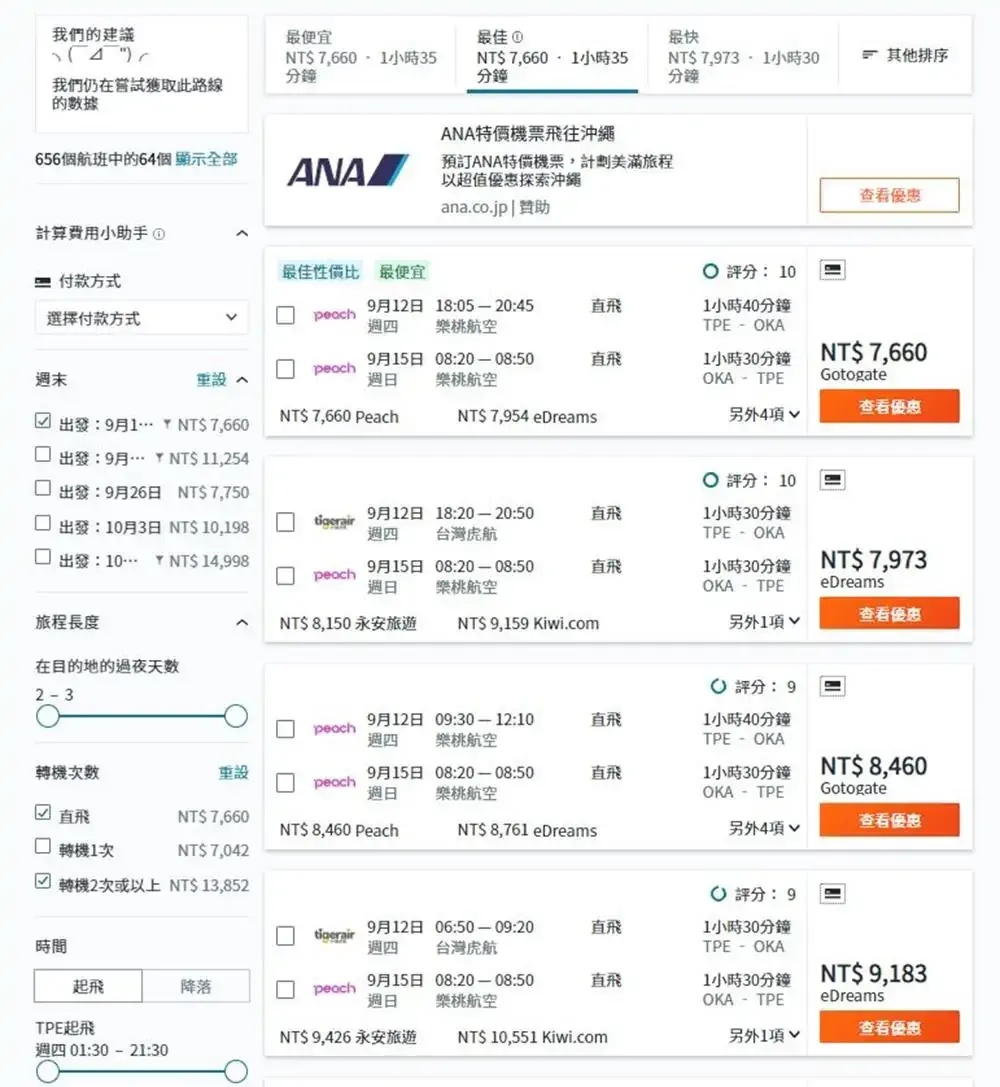Expand 另外1項 on the NT$ 7,973 card
This screenshot has width=1000, height=1087.
coord(764,622)
